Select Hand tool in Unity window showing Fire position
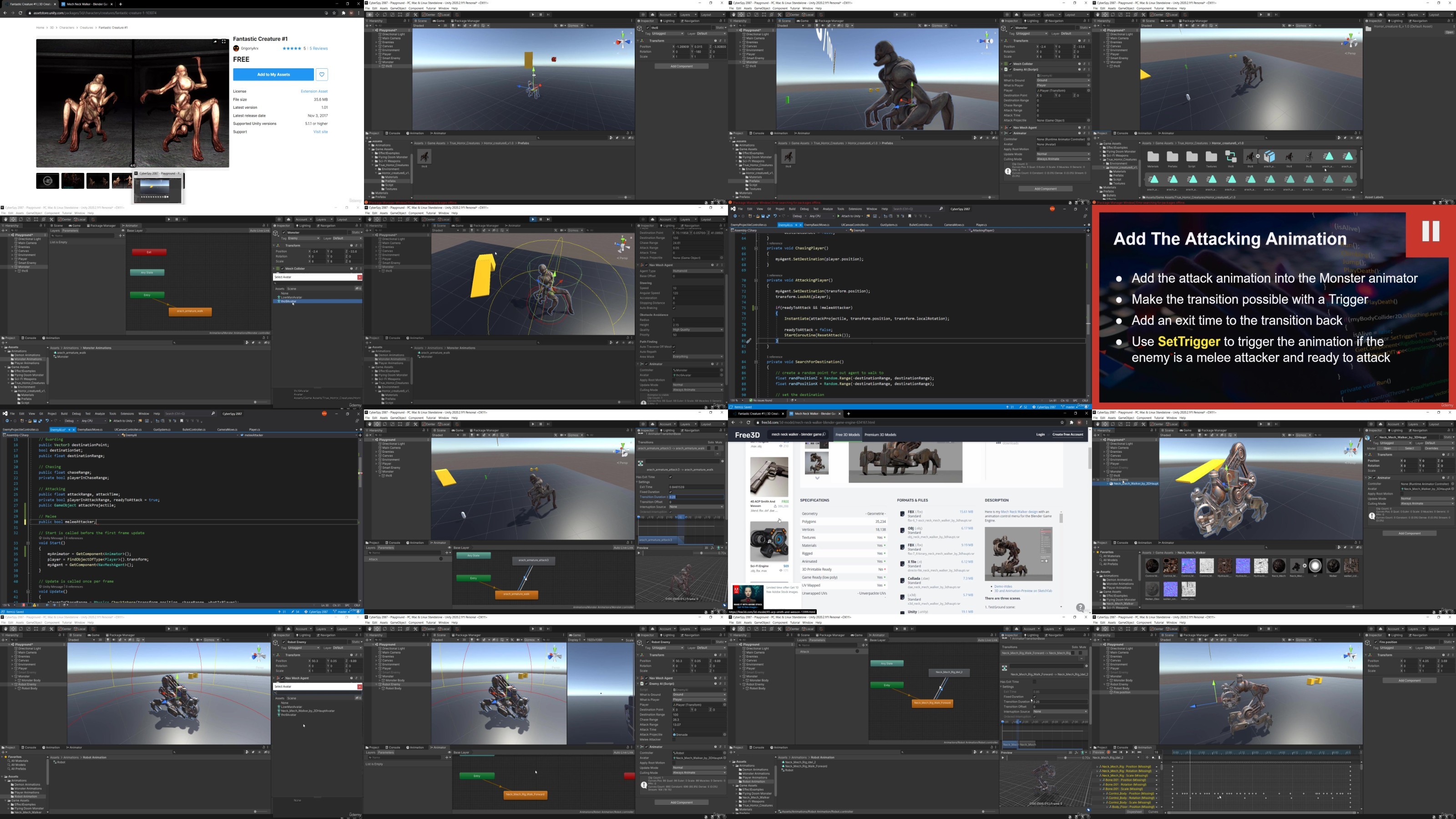1456x819 pixels. click(1097, 628)
